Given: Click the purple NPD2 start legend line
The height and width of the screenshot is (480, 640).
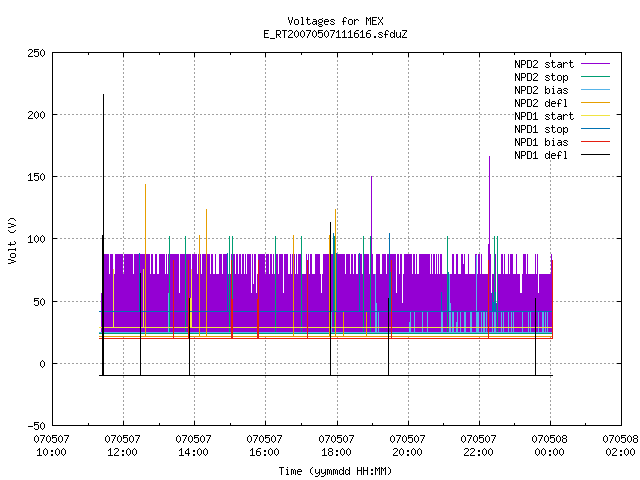Looking at the screenshot, I should pyautogui.click(x=596, y=64).
